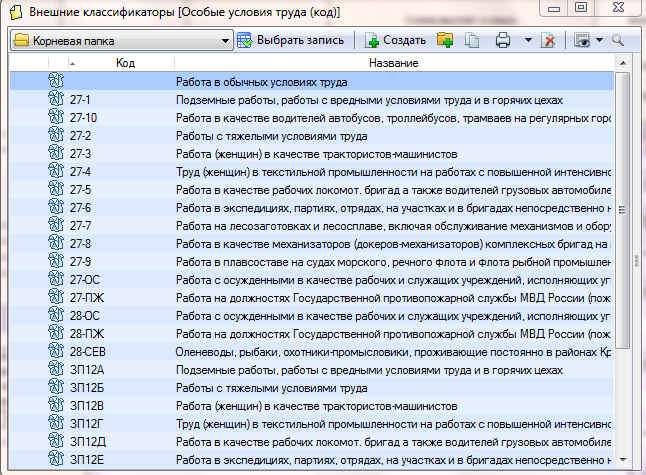Click the record icon in row 27-1
The height and width of the screenshot is (475, 646).
click(x=56, y=99)
